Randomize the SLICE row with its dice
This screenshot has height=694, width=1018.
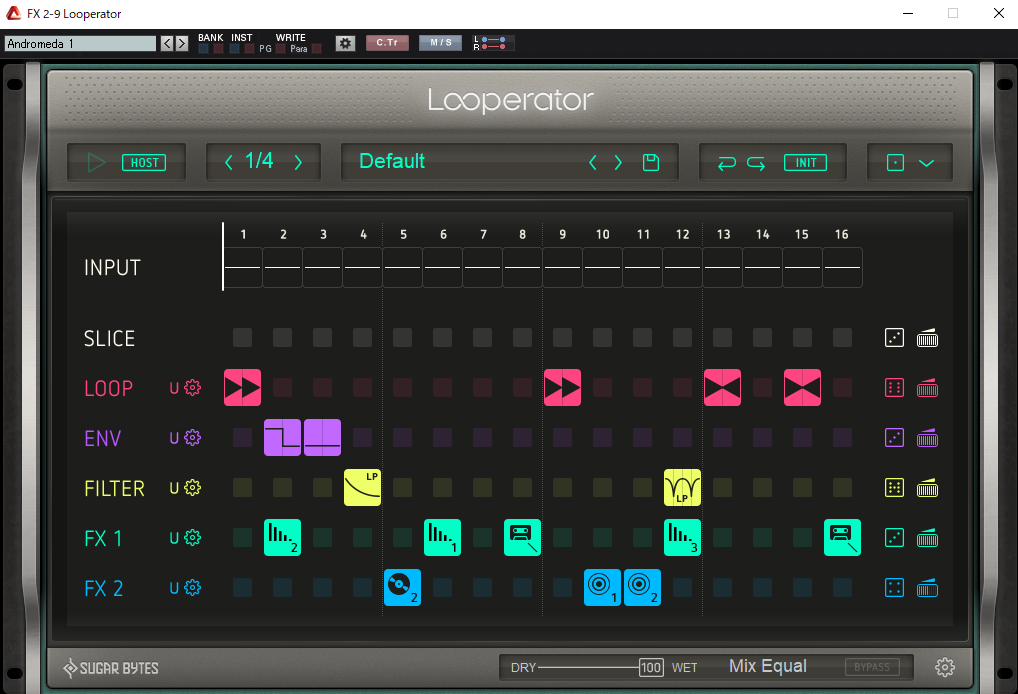click(x=895, y=338)
